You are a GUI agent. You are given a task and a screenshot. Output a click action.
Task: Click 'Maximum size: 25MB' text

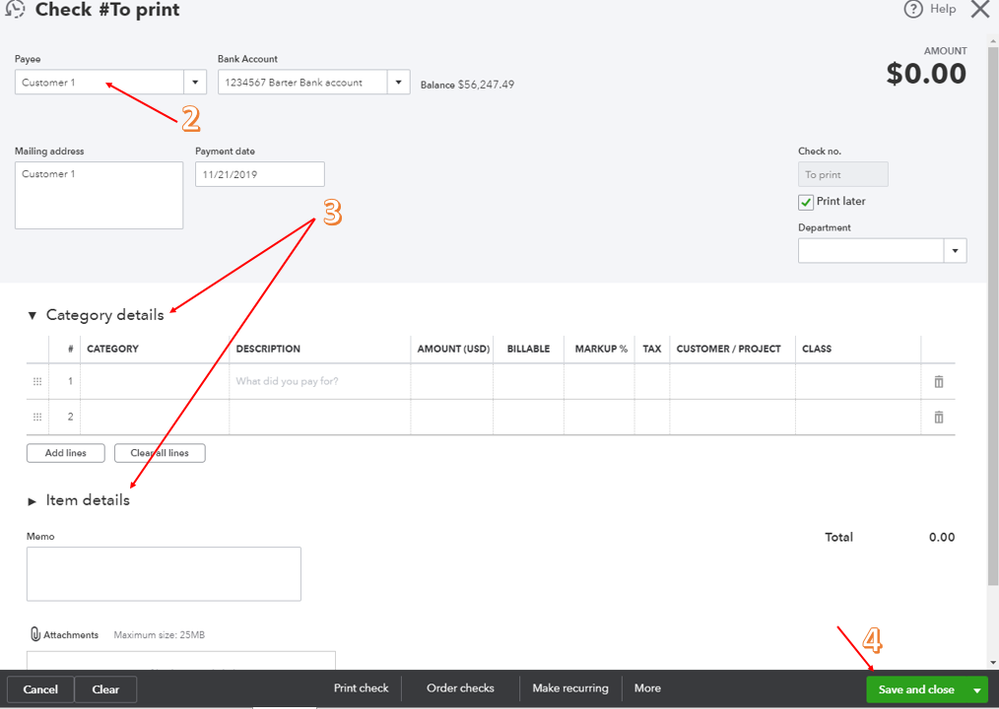click(x=159, y=634)
